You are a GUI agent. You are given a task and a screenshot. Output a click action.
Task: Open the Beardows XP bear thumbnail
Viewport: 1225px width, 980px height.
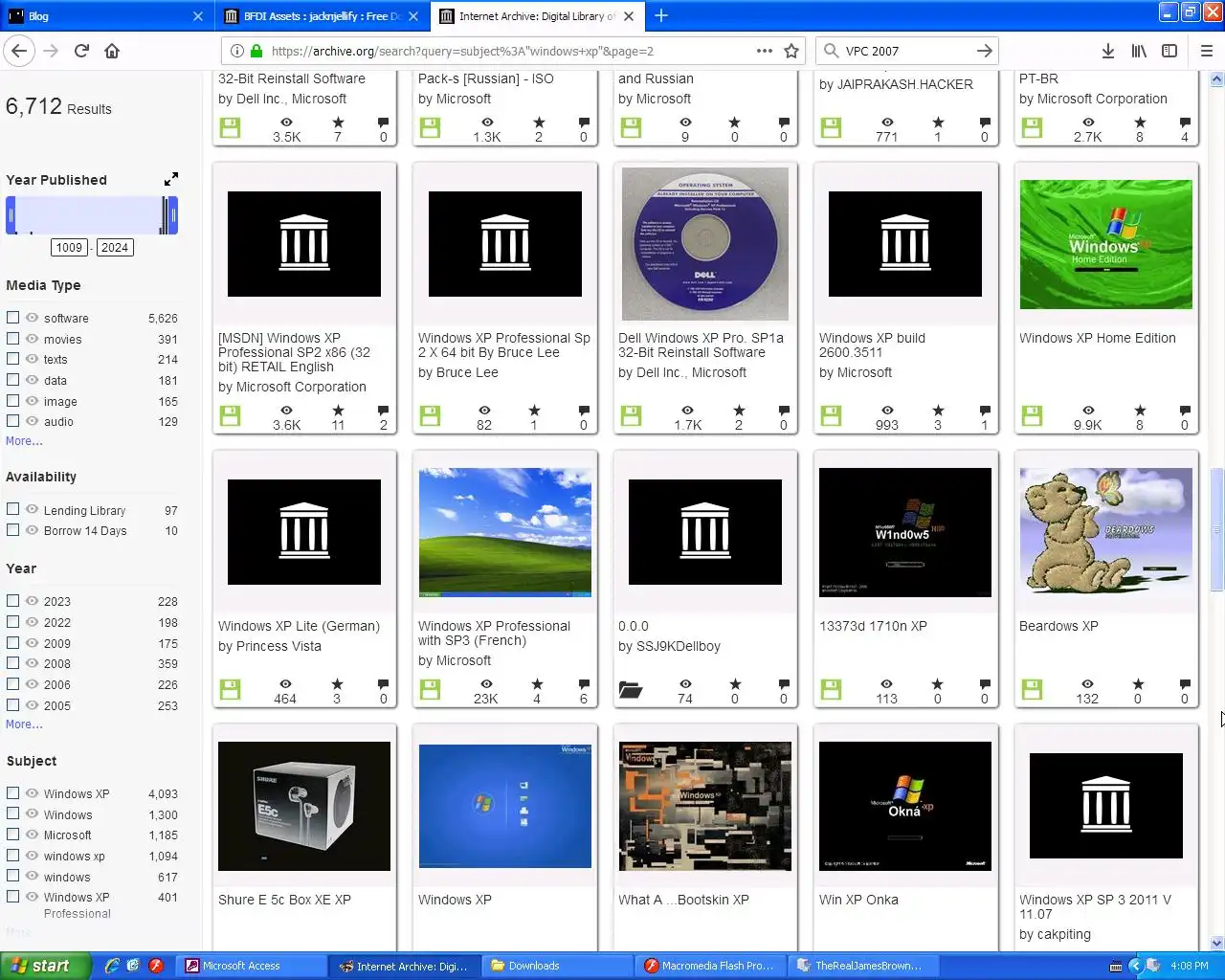coord(1105,532)
